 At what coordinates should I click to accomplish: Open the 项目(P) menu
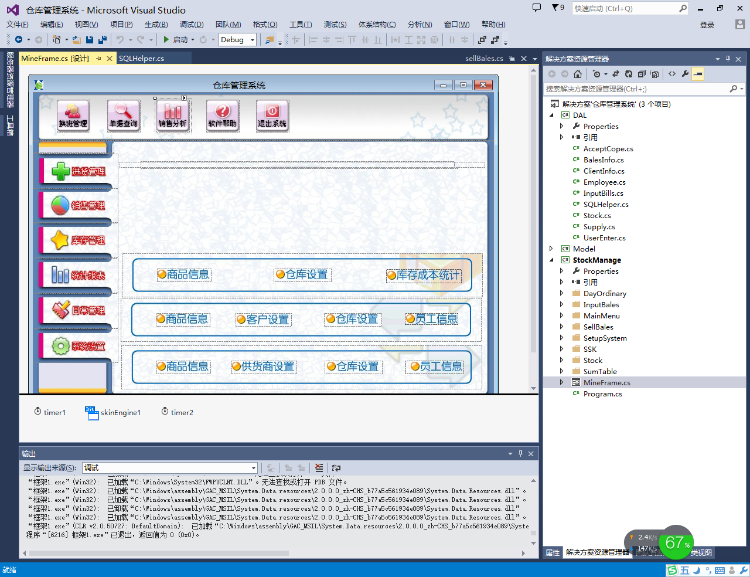121,24
